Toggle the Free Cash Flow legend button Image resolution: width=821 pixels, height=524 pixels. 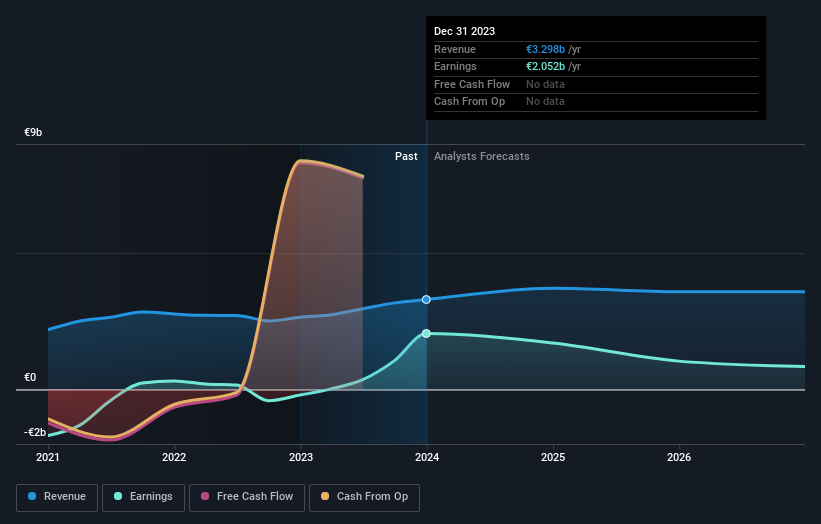click(x=247, y=497)
